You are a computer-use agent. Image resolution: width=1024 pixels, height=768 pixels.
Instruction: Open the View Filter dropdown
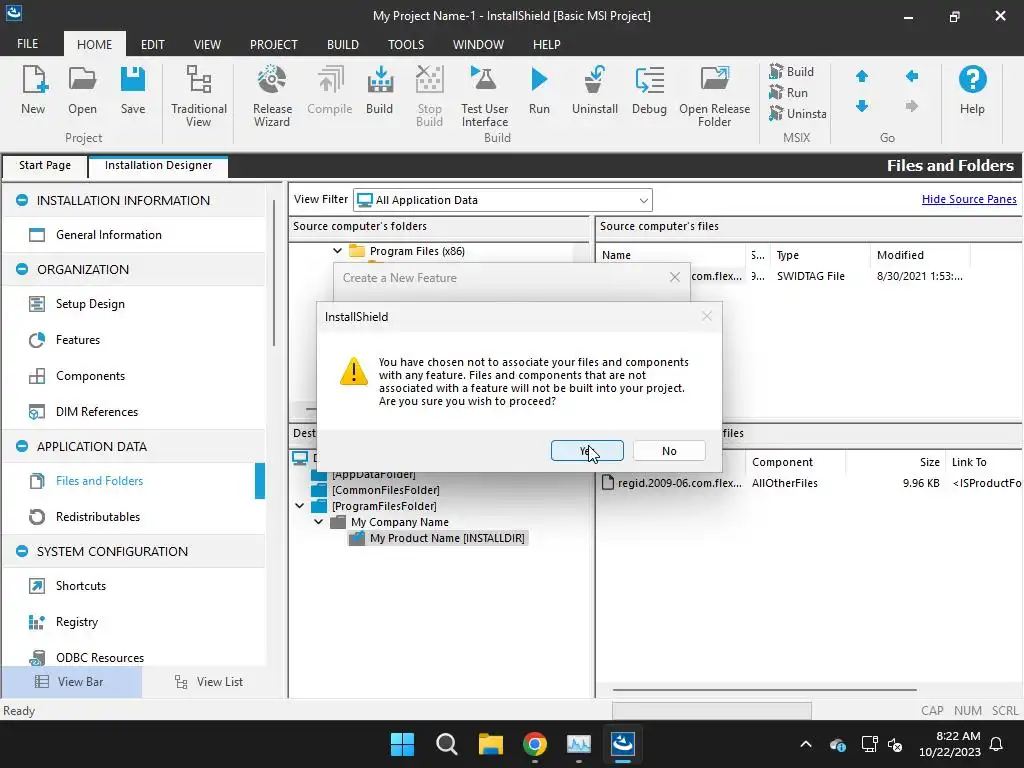(643, 200)
